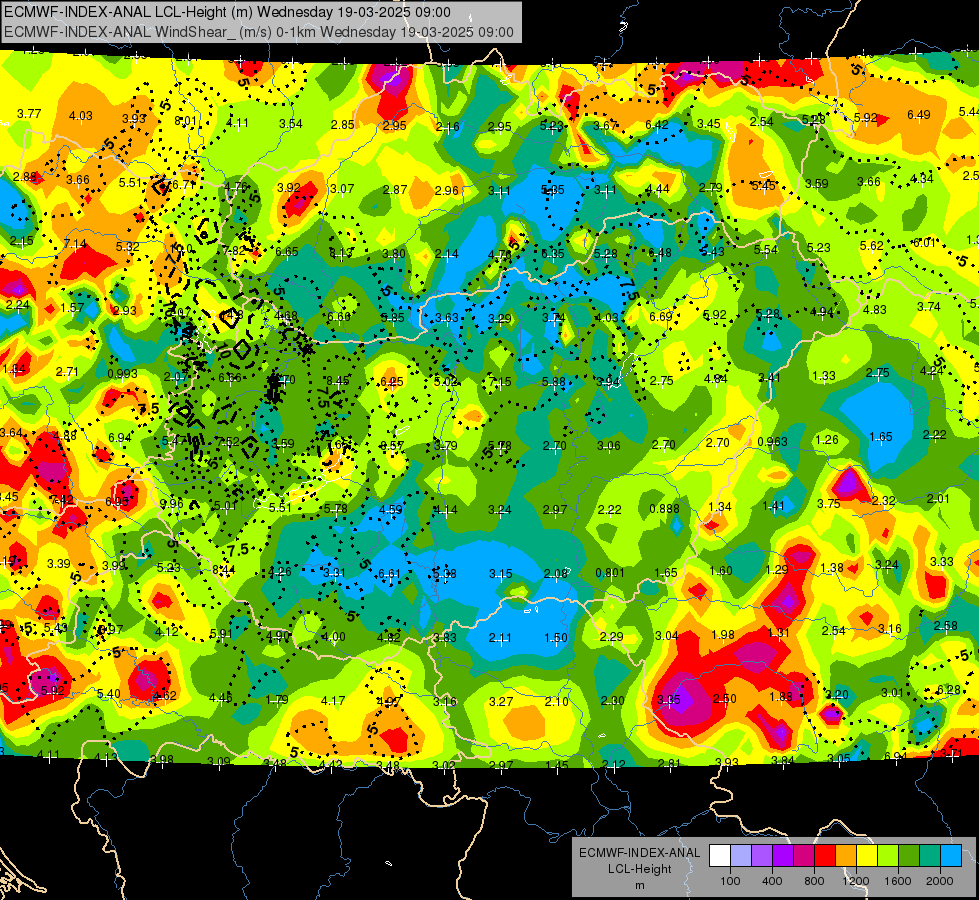This screenshot has width=979, height=900.
Task: Click the map value 6.61
Action: point(390,573)
